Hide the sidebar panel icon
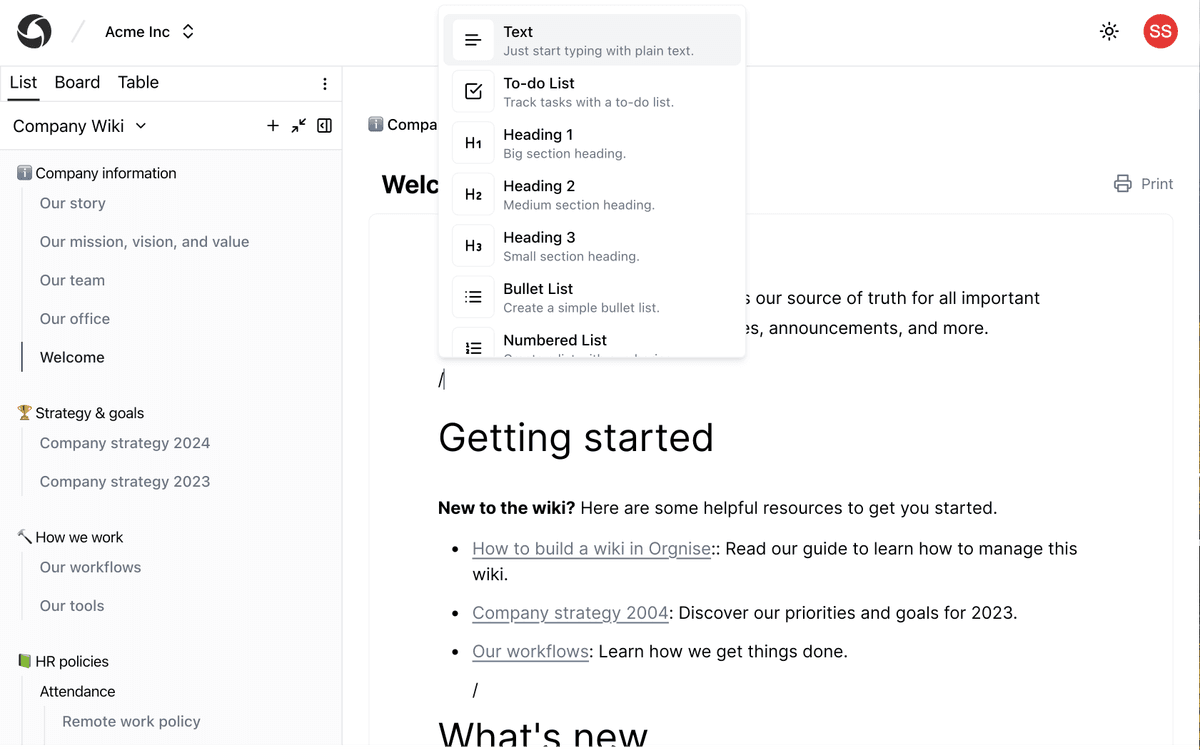The height and width of the screenshot is (750, 1200). click(x=325, y=126)
